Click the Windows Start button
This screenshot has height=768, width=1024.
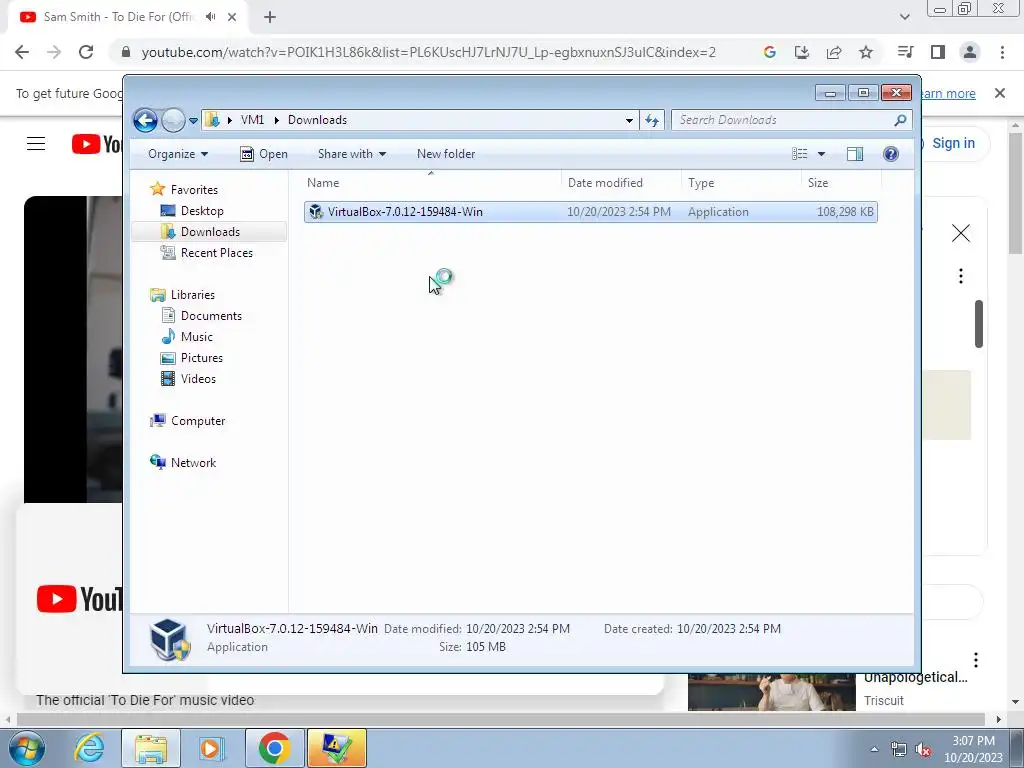point(27,748)
